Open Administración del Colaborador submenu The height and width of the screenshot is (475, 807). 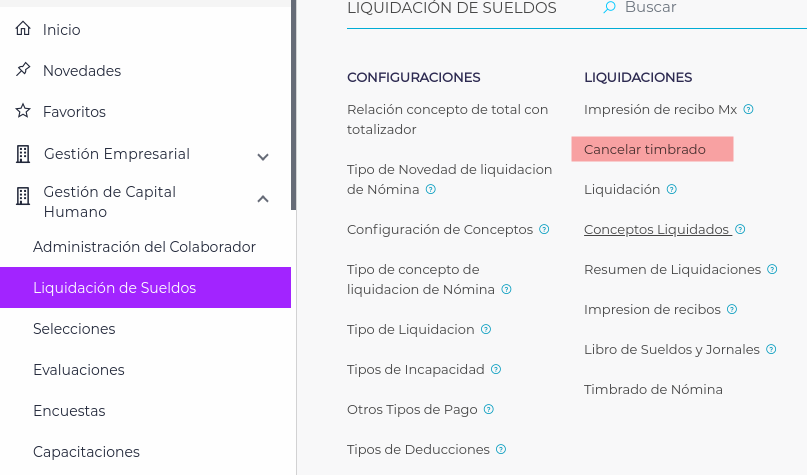144,247
